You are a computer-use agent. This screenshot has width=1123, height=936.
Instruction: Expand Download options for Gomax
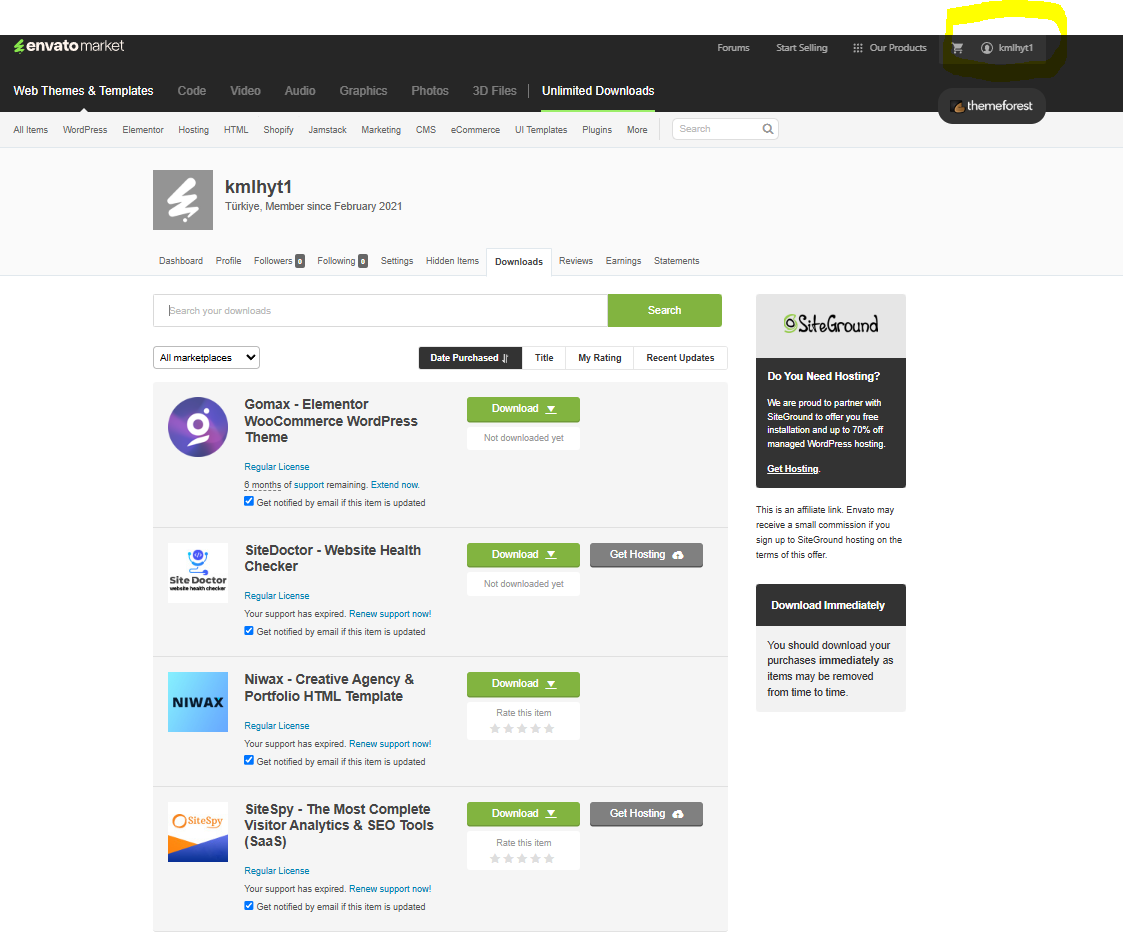click(524, 409)
